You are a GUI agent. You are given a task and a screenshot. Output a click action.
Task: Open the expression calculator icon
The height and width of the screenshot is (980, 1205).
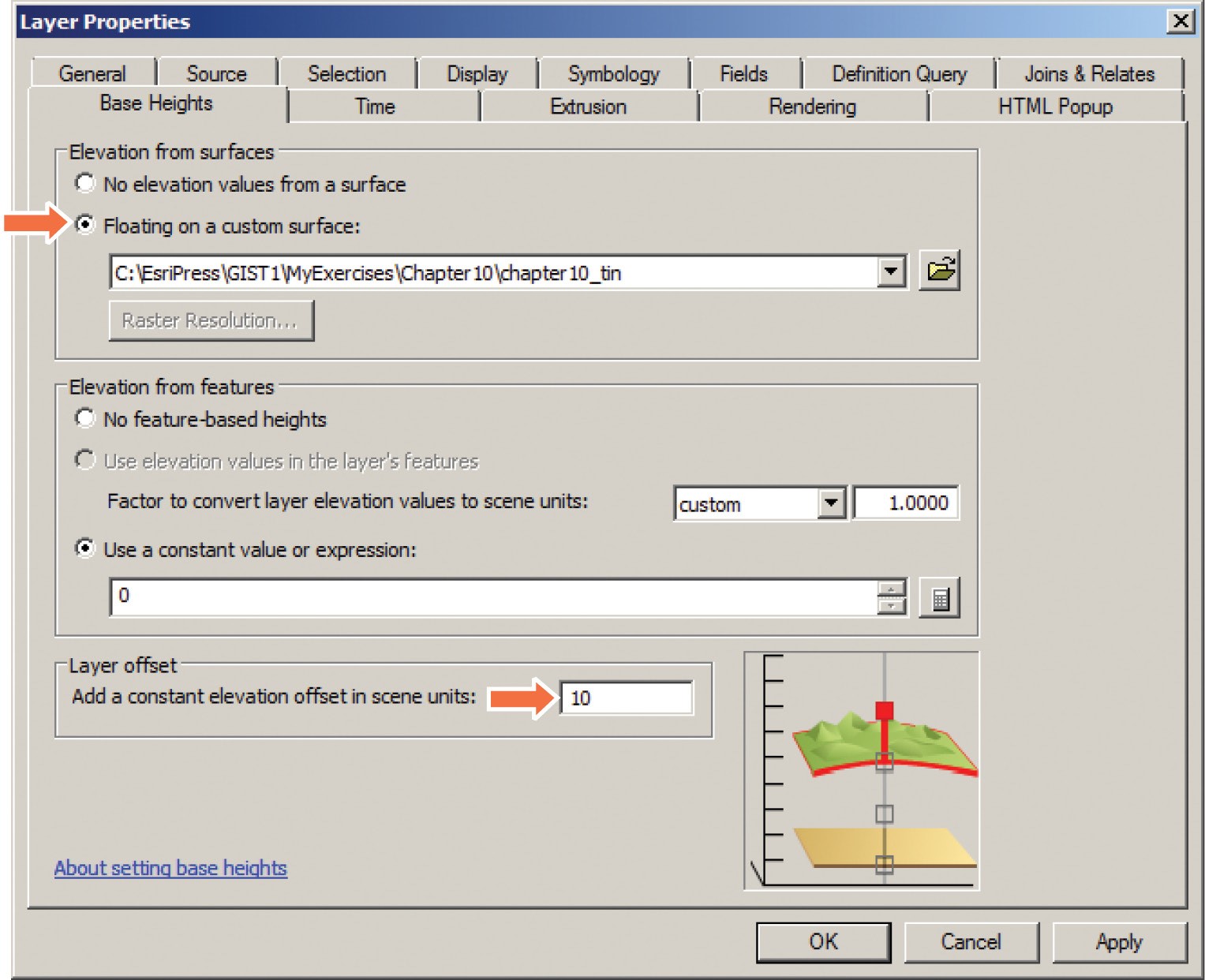click(x=939, y=598)
